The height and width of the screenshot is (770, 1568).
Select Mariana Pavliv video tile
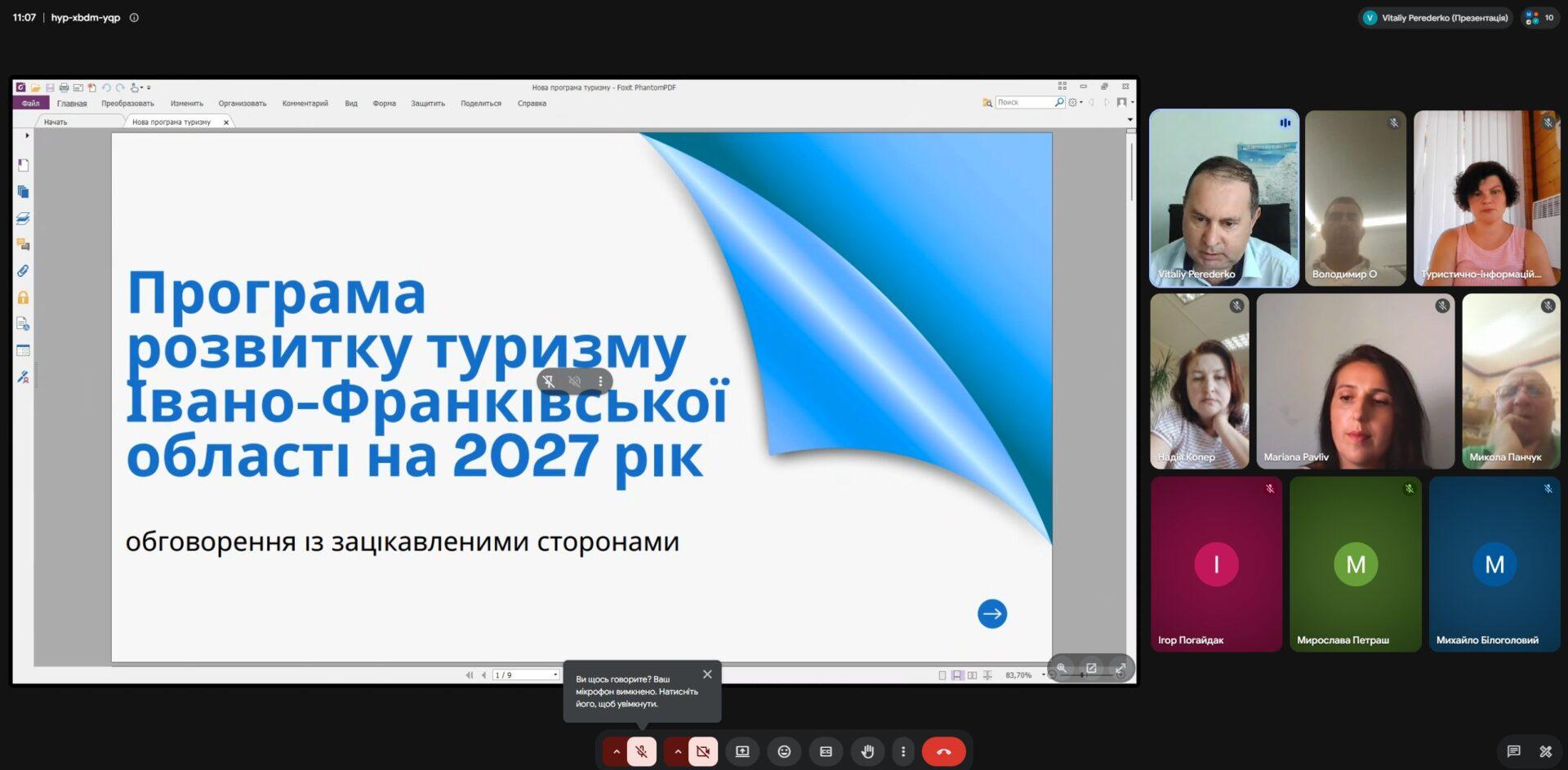(x=1355, y=381)
